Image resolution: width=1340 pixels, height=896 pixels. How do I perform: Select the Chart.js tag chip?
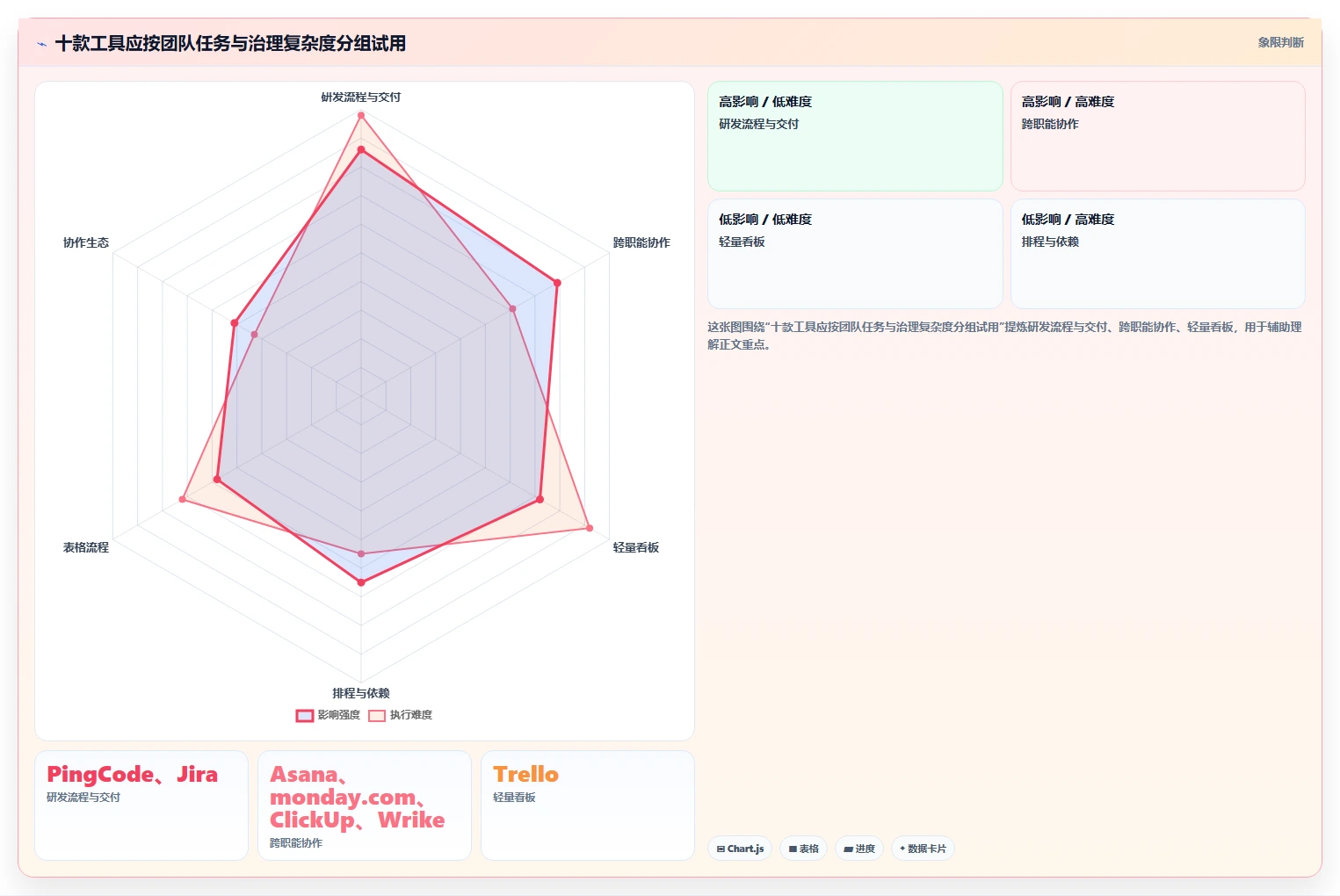tap(740, 849)
